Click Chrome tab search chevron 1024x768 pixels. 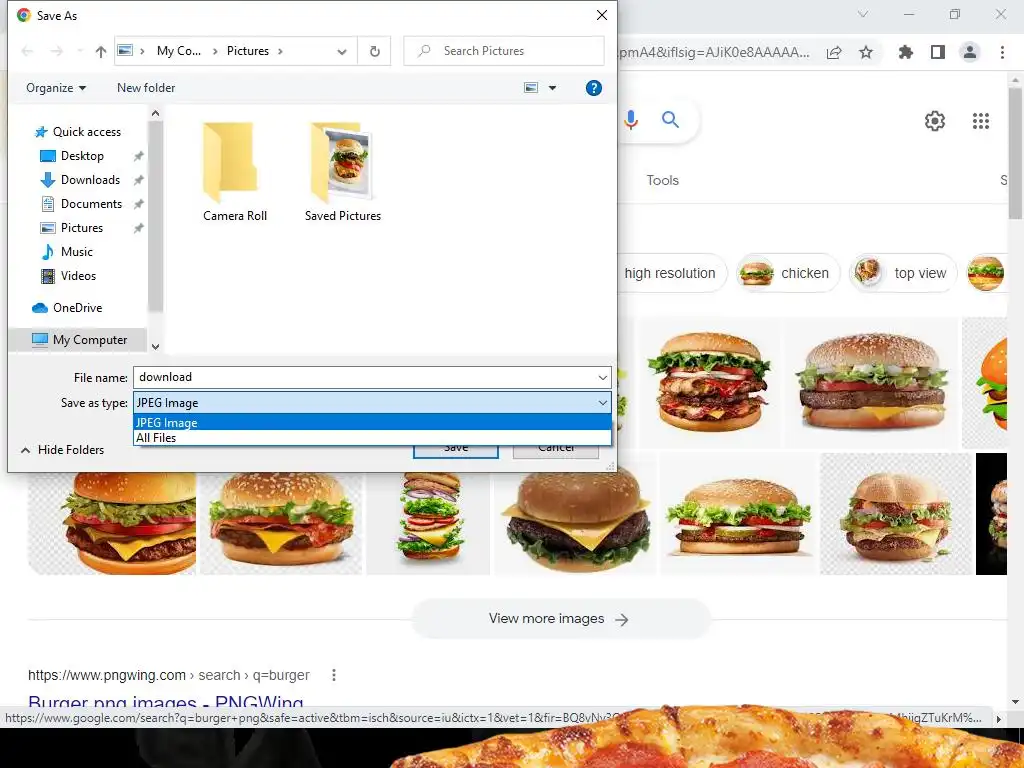tap(863, 14)
